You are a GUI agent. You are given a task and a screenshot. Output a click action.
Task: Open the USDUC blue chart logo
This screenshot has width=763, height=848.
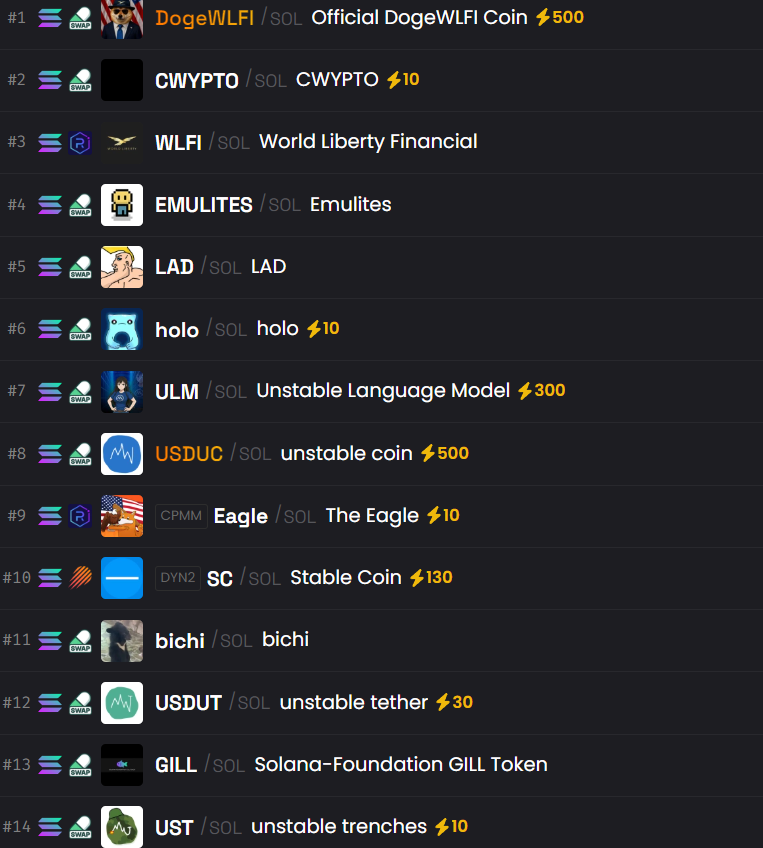122,454
